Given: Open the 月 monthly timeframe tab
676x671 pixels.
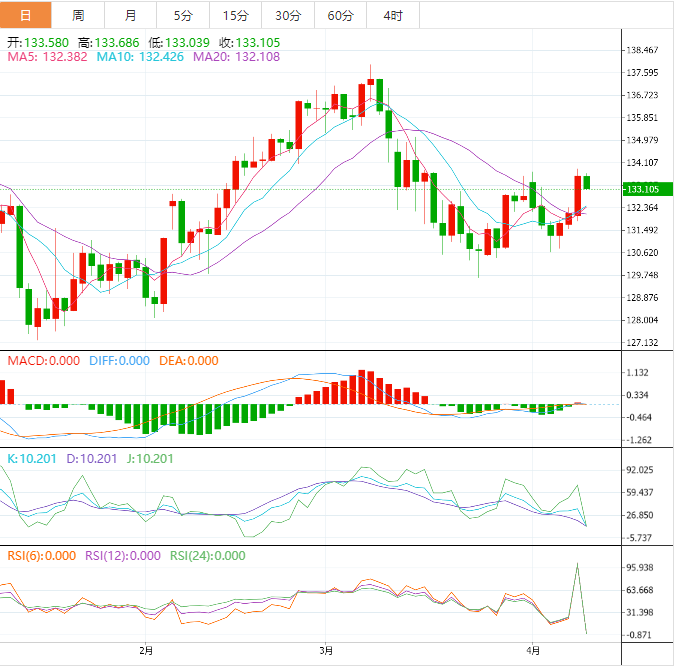Looking at the screenshot, I should (x=131, y=15).
